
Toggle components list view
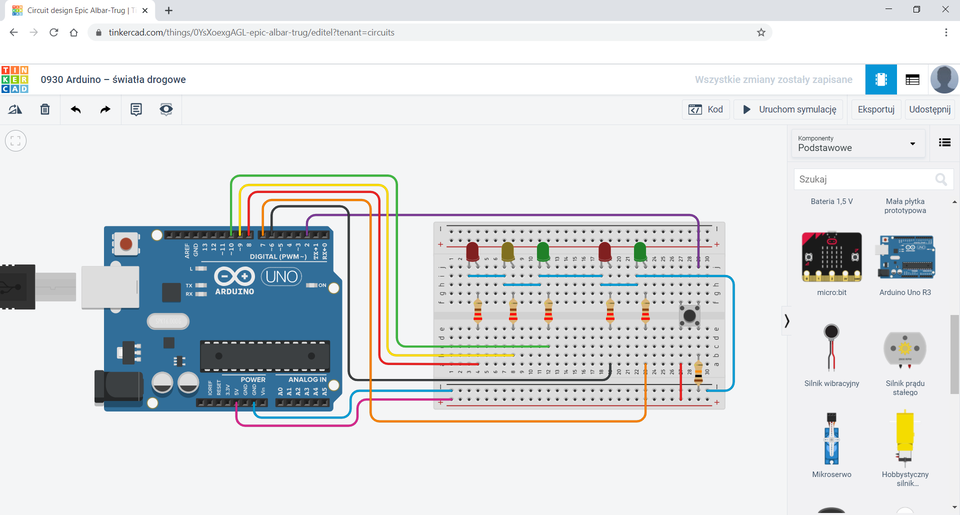945,143
